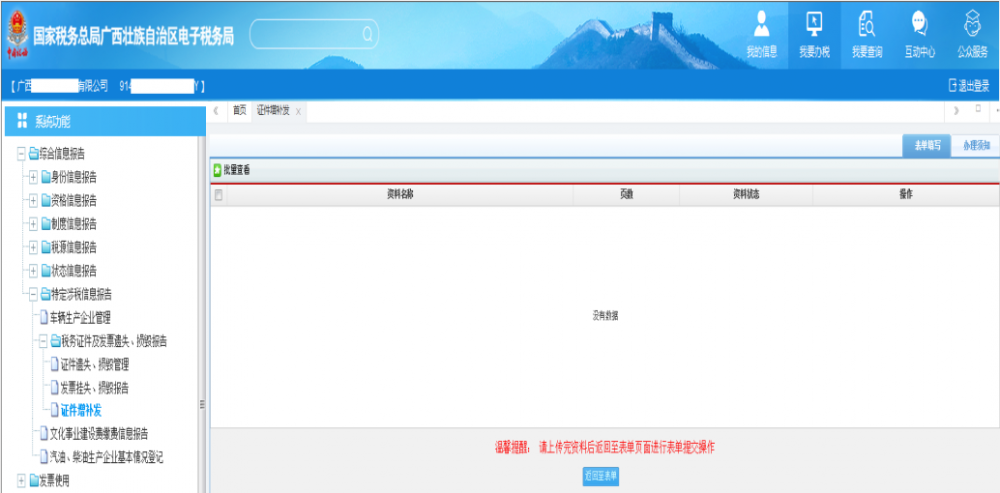
Task: Open 发票挂失、损毁报告 tree item
Action: pos(94,388)
